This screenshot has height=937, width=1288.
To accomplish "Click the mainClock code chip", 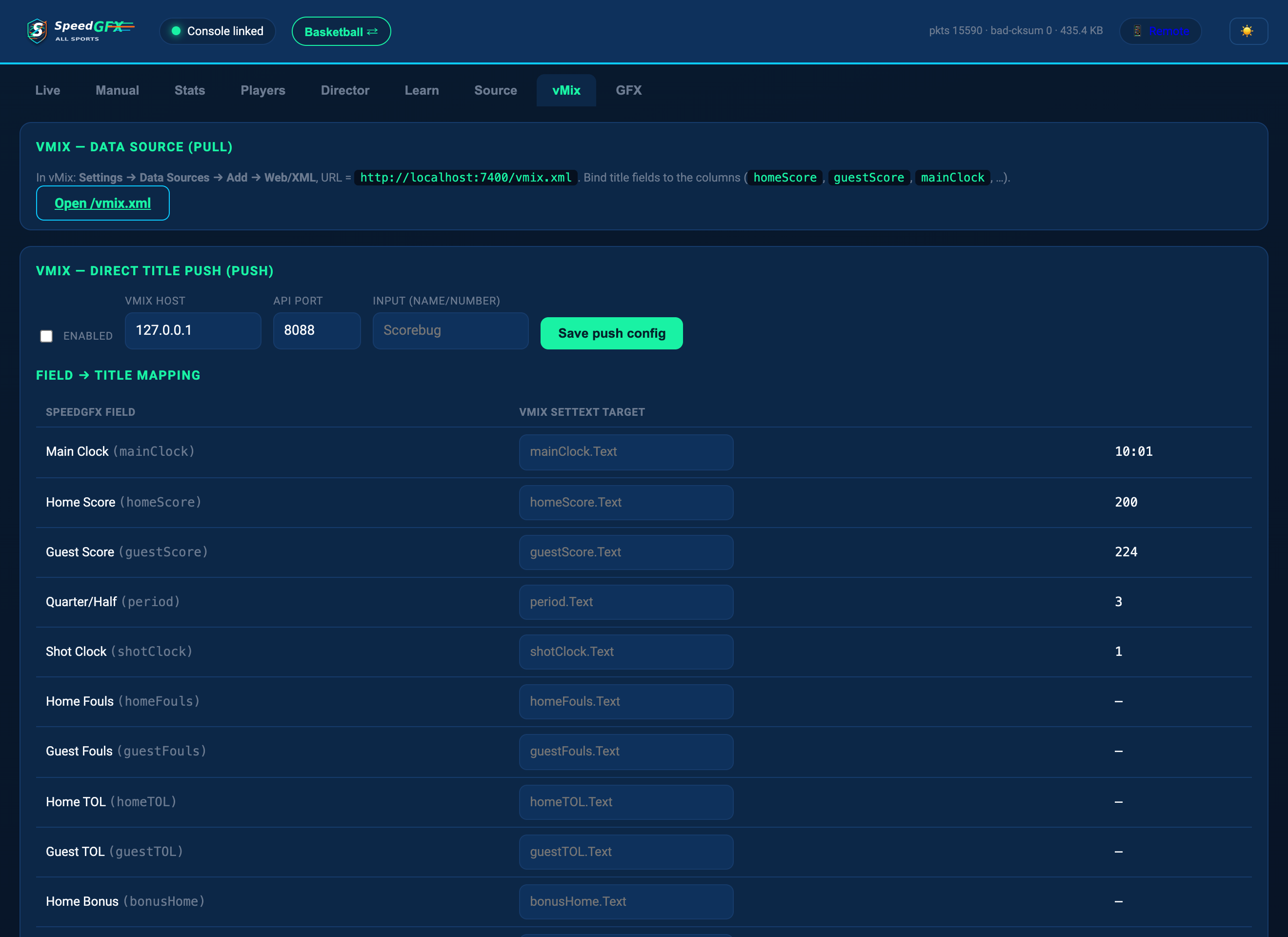I will 952,177.
